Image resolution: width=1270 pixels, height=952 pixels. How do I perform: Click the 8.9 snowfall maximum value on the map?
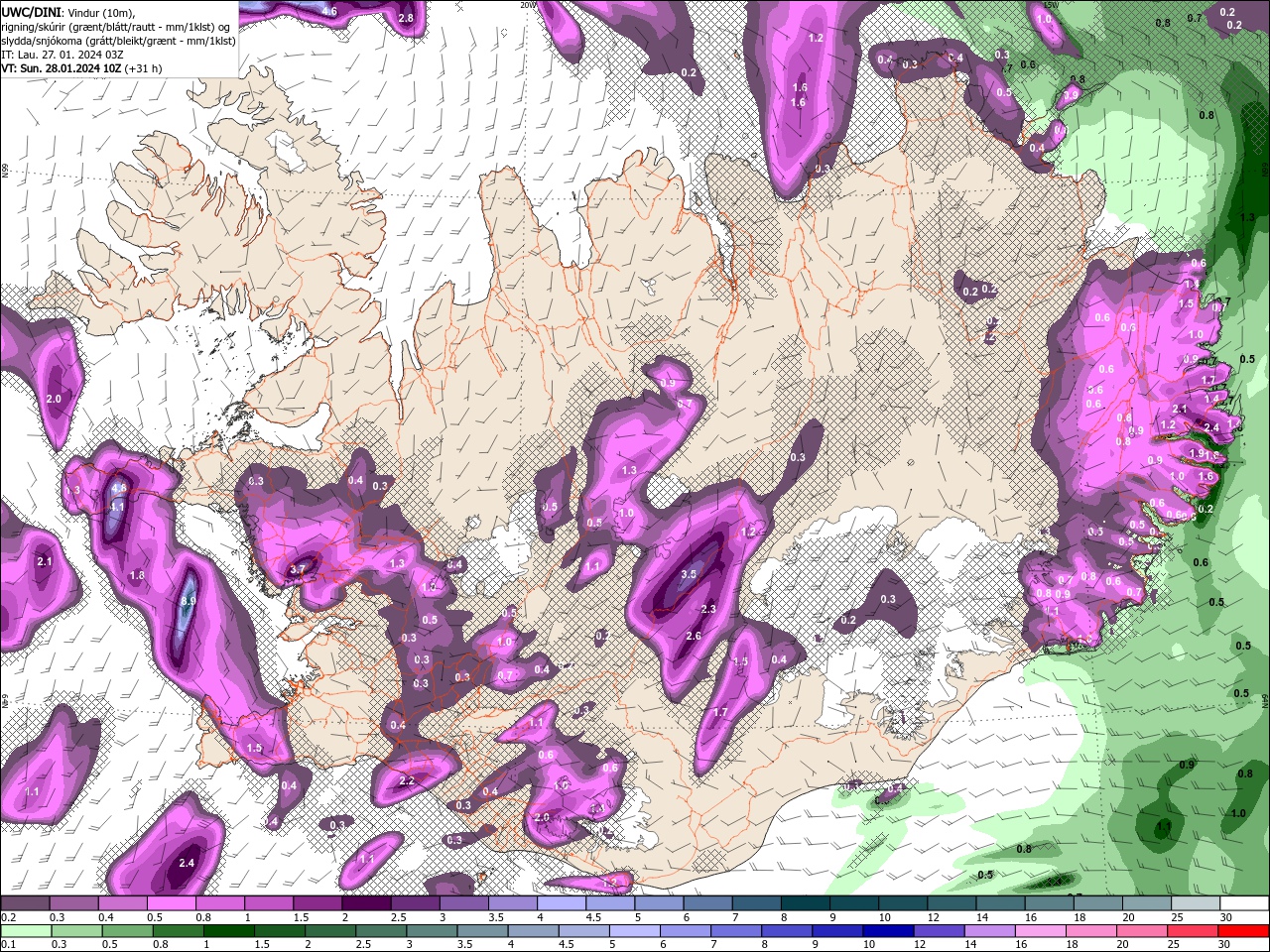coord(190,601)
